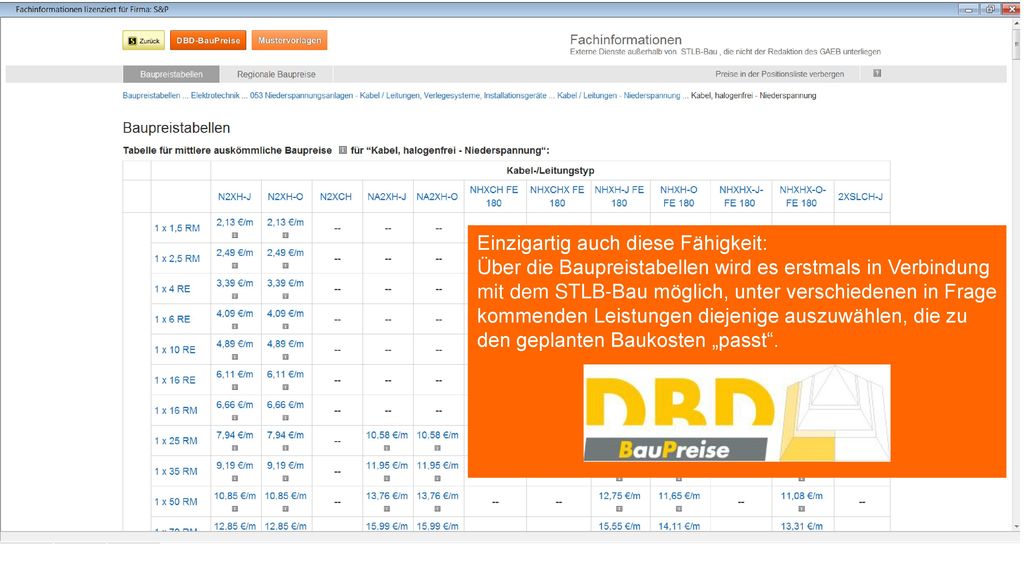Select the N2XH-J column header
Viewport: 1024px width, 580px height.
234,197
